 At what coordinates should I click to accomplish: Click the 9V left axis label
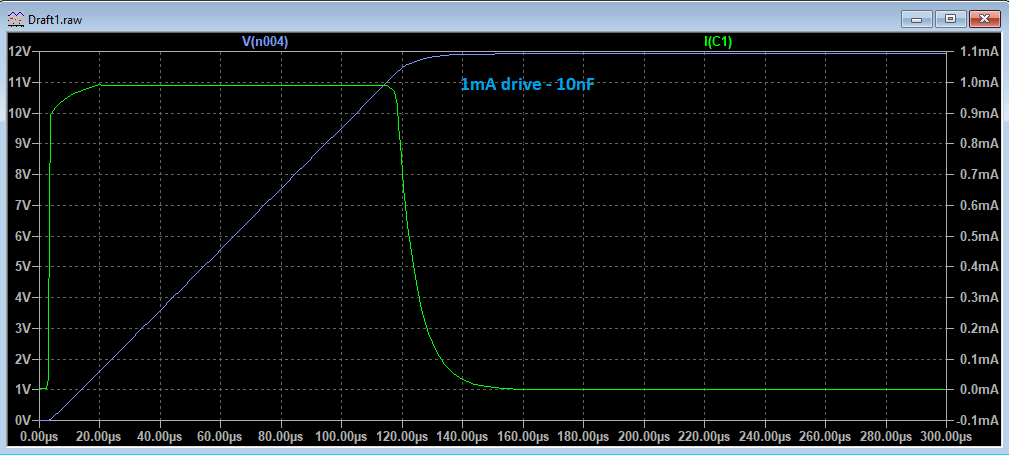point(24,144)
